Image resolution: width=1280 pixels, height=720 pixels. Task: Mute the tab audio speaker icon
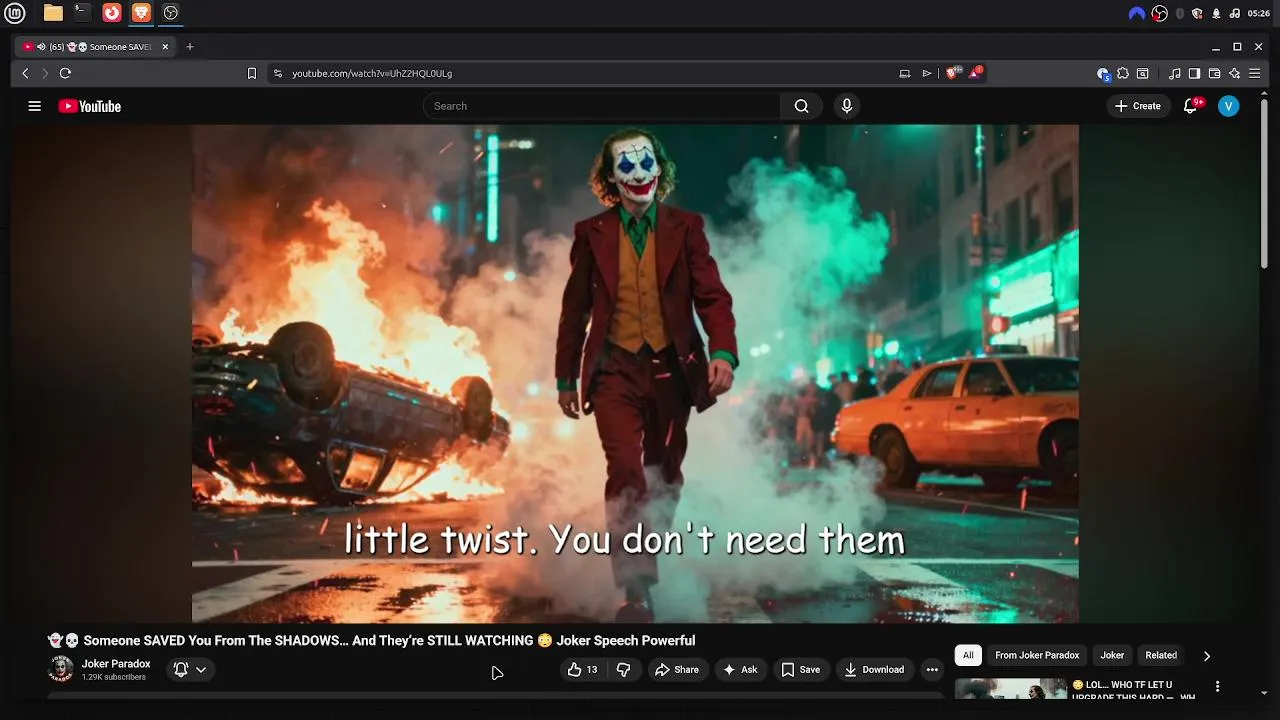[41, 47]
